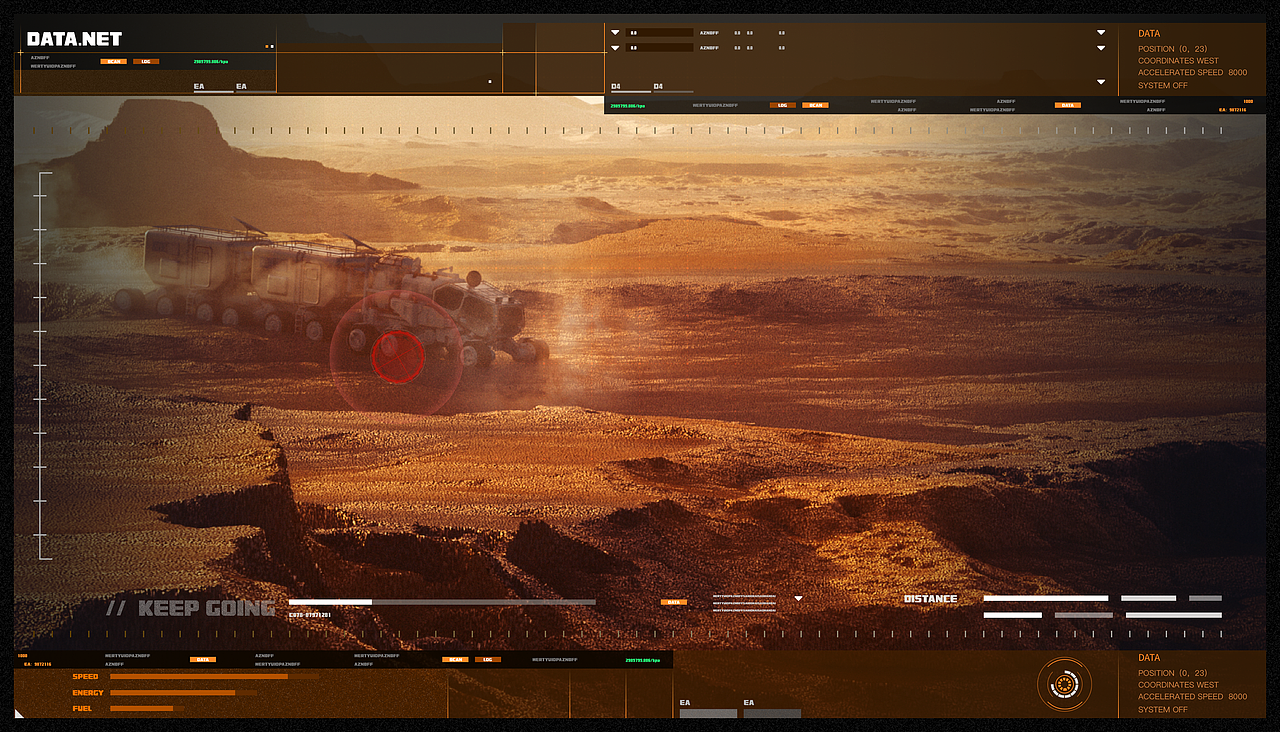Click the DATA heading in the top-right panel

pyautogui.click(x=1149, y=34)
